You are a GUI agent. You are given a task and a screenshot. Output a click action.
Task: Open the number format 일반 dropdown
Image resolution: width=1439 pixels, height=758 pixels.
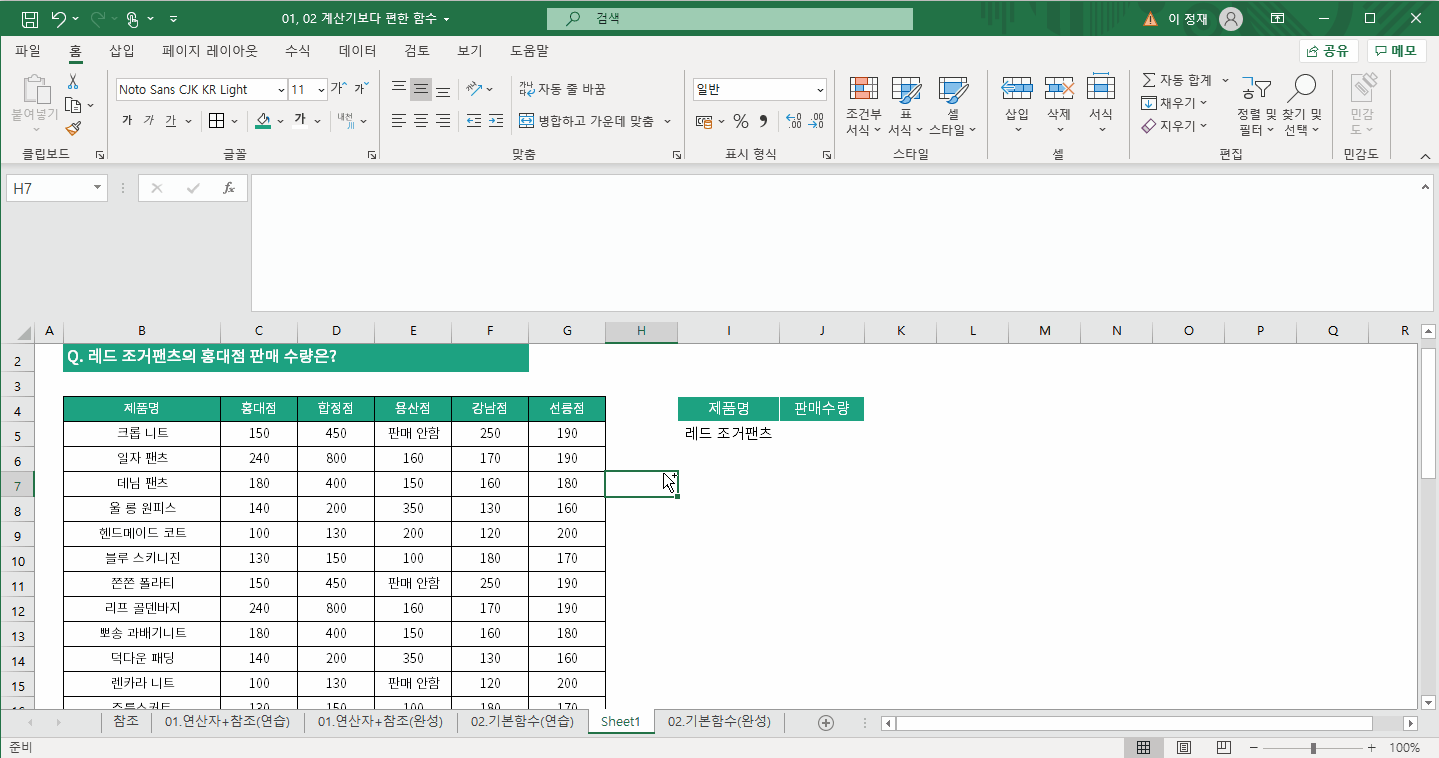point(820,90)
